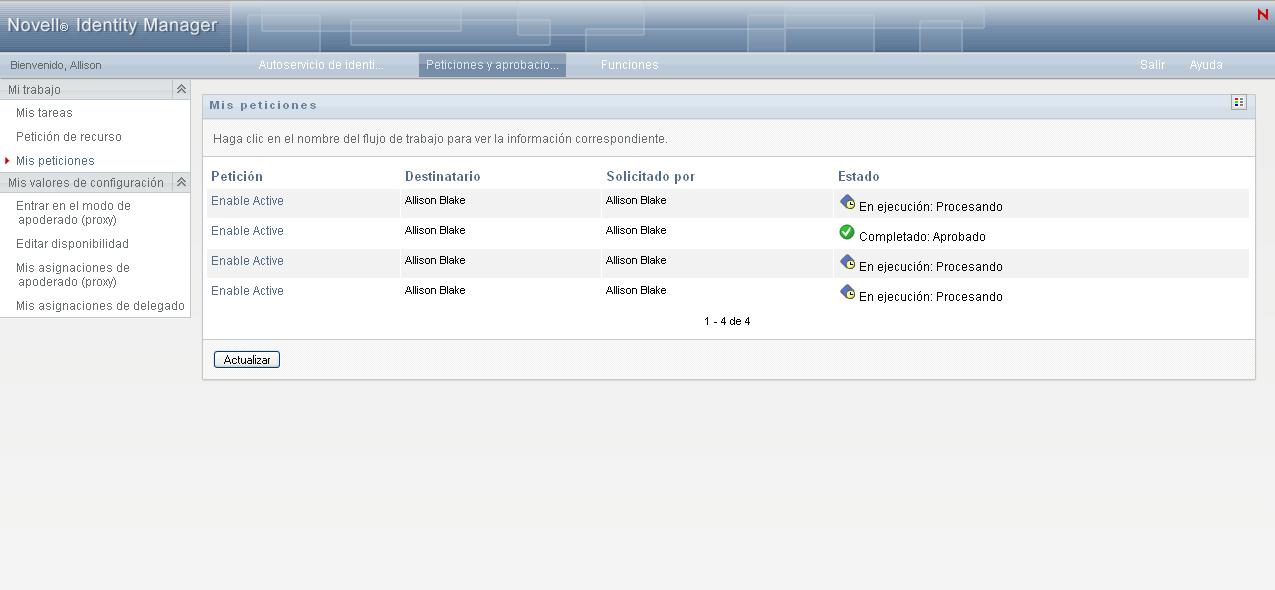
Task: Click the processing status icon in the fourth row
Action: tap(847, 292)
